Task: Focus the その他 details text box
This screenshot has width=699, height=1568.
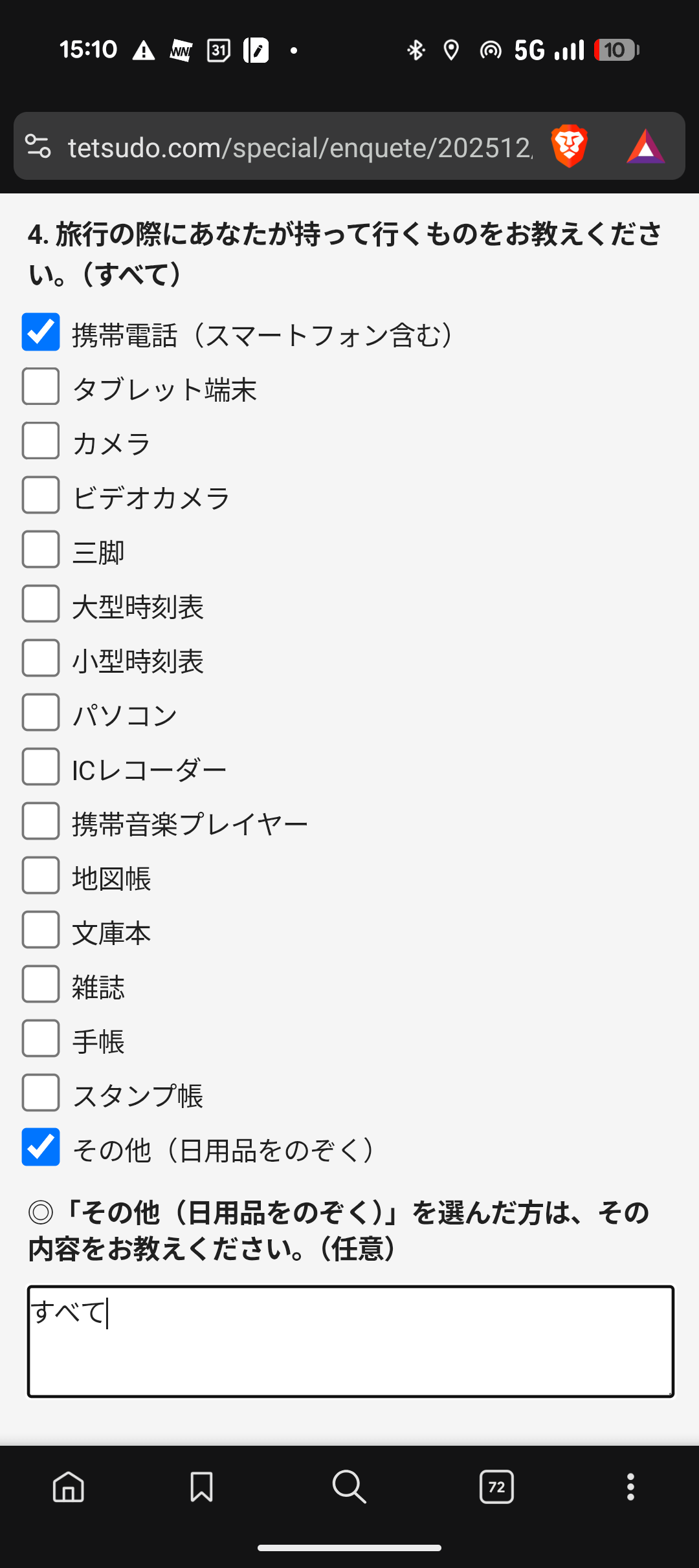Action: tap(350, 1341)
